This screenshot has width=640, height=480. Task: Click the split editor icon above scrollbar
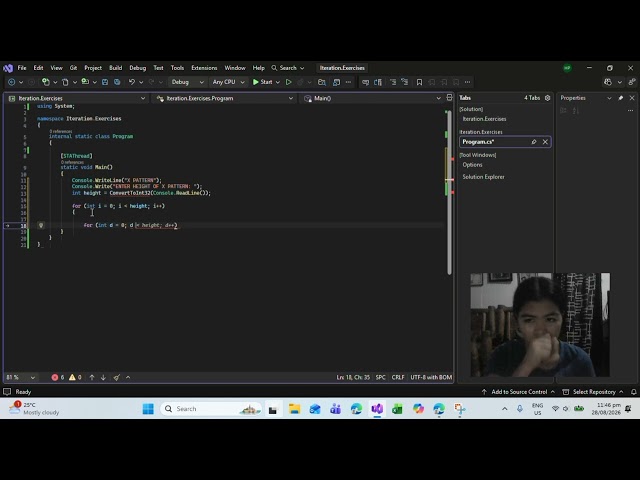click(x=449, y=98)
